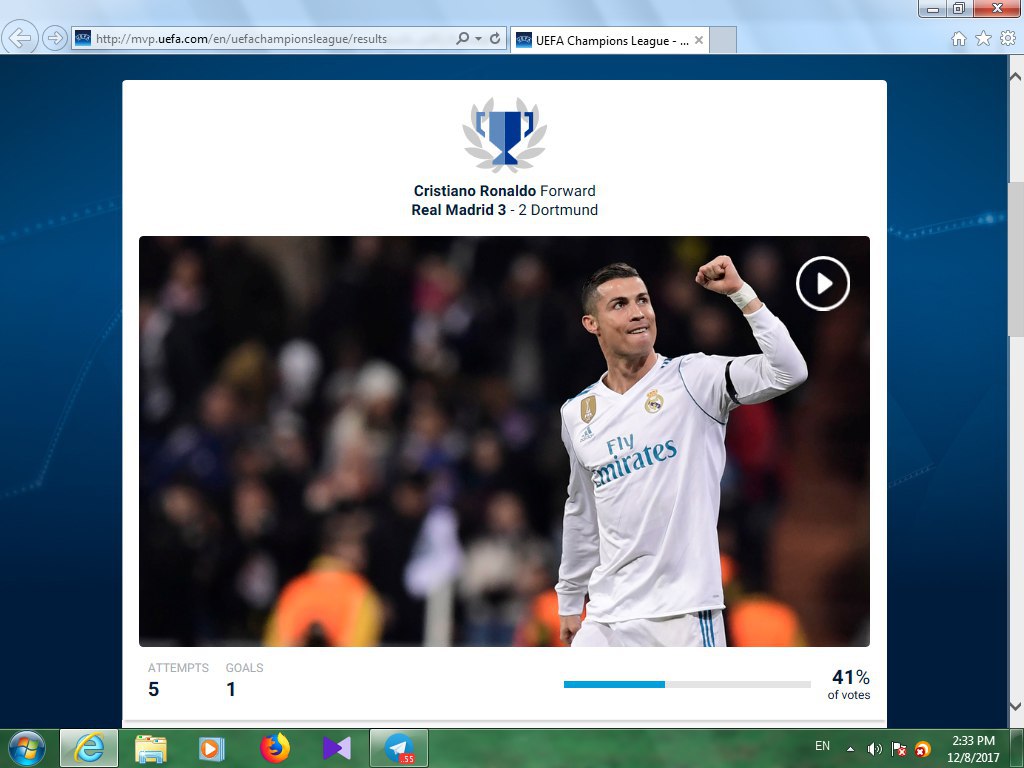Click the 41% of votes label

(x=849, y=684)
